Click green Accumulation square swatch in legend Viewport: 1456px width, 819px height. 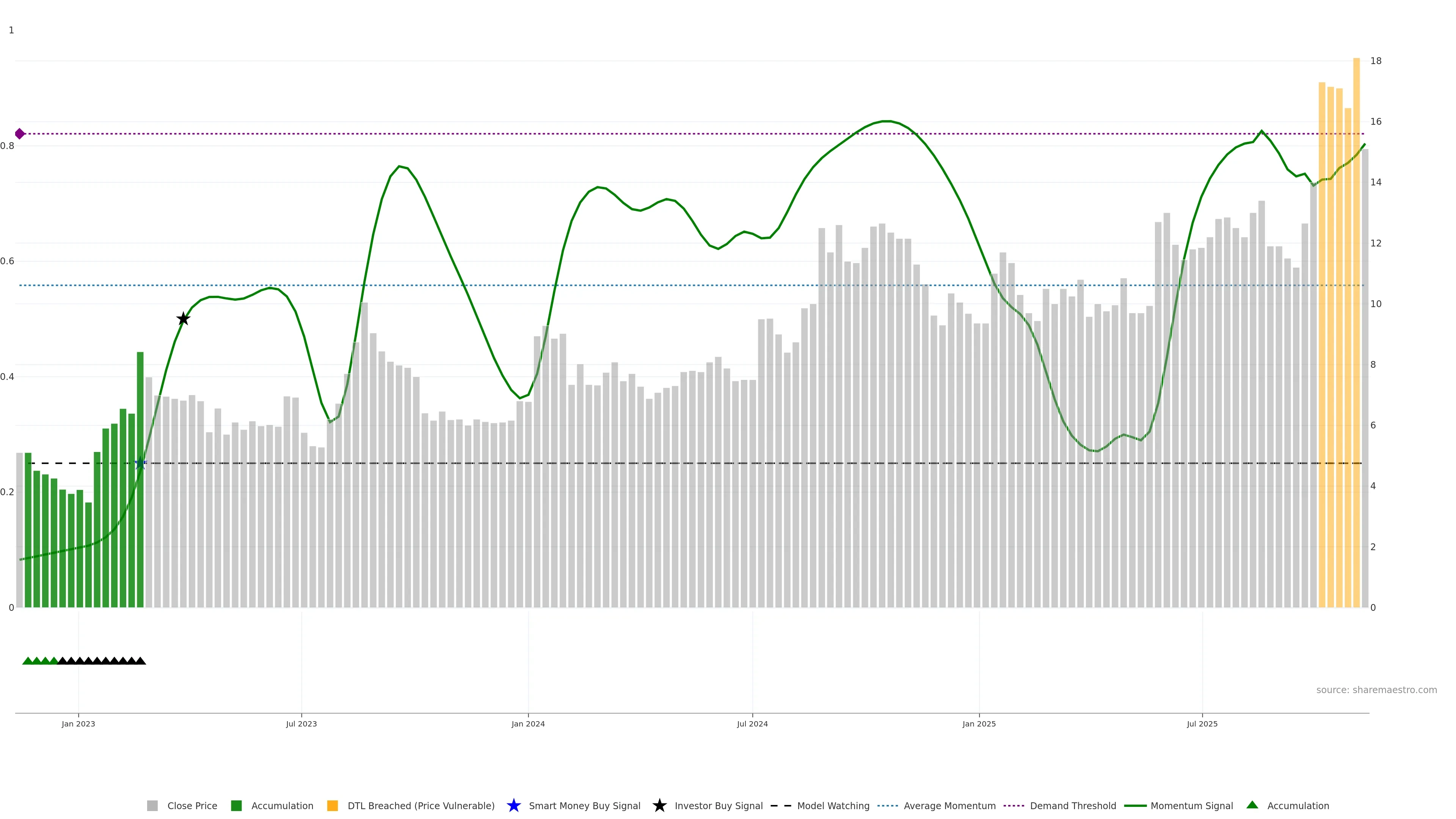click(x=236, y=805)
